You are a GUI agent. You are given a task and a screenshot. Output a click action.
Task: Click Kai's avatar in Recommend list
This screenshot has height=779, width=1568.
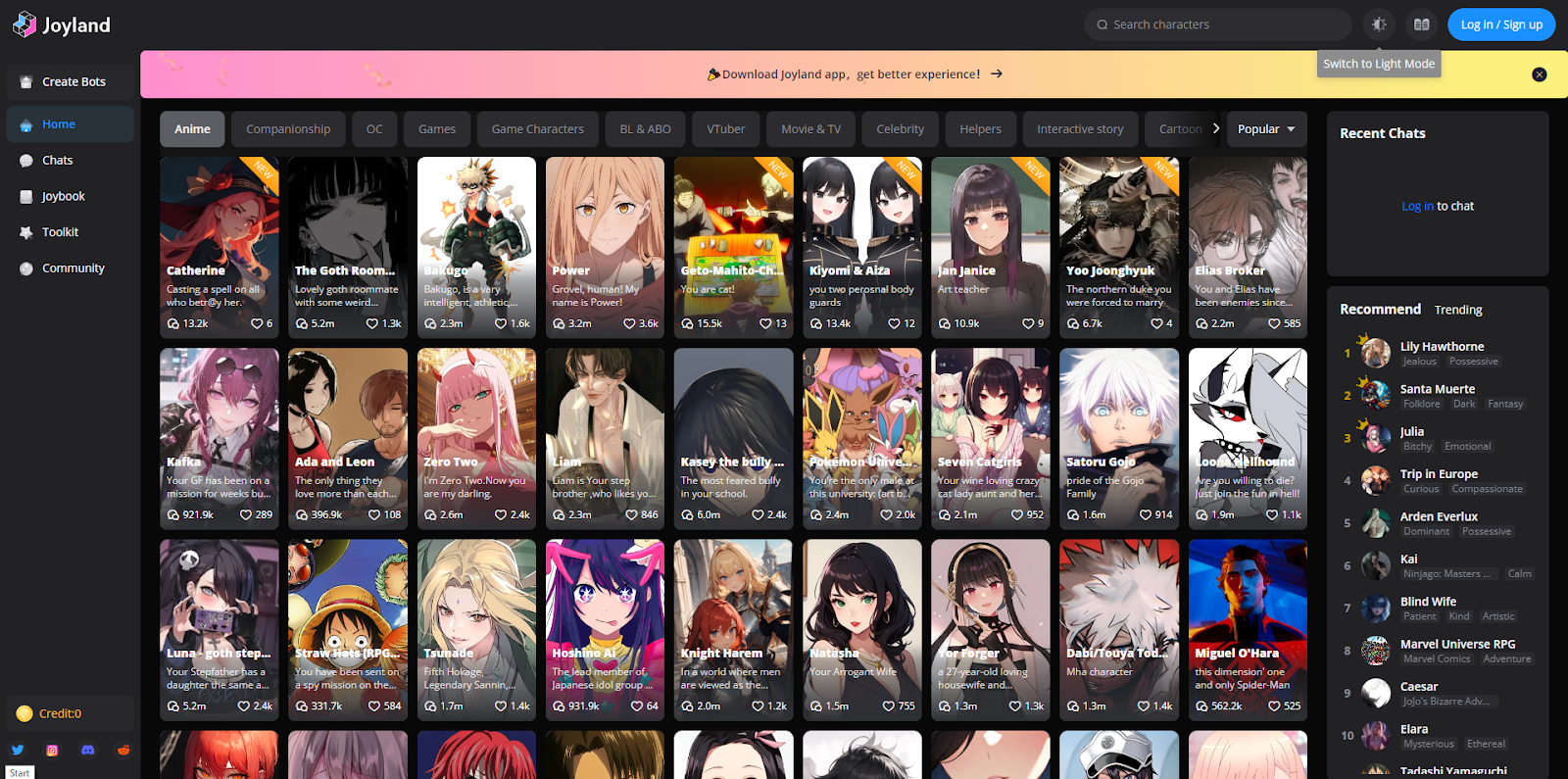point(1376,565)
